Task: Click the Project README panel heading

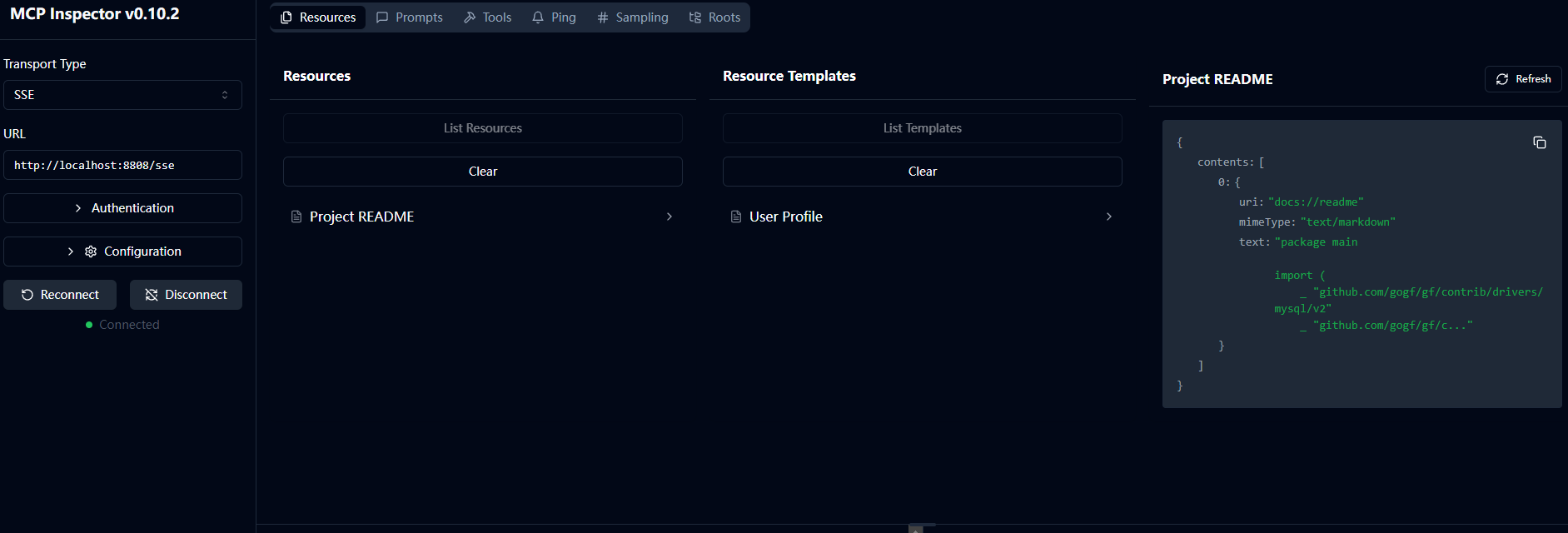Action: [x=1217, y=79]
